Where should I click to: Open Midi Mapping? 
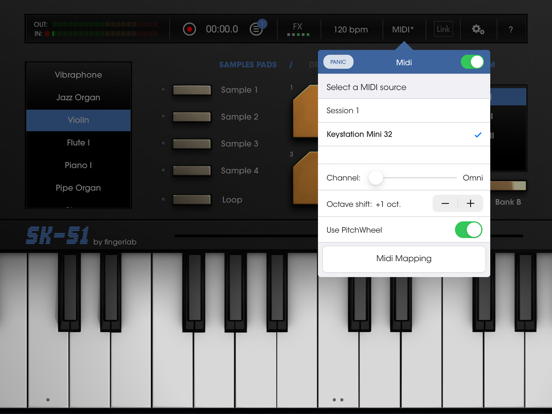pyautogui.click(x=404, y=259)
